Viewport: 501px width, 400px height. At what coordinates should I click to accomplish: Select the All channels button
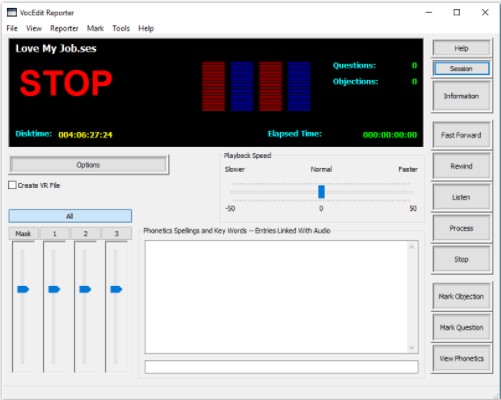(70, 216)
